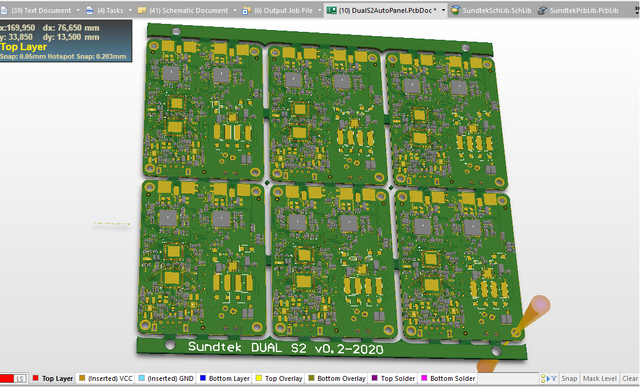This screenshot has width=640, height=387.
Task: Switch to the Bottom Layer tab
Action: point(225,378)
